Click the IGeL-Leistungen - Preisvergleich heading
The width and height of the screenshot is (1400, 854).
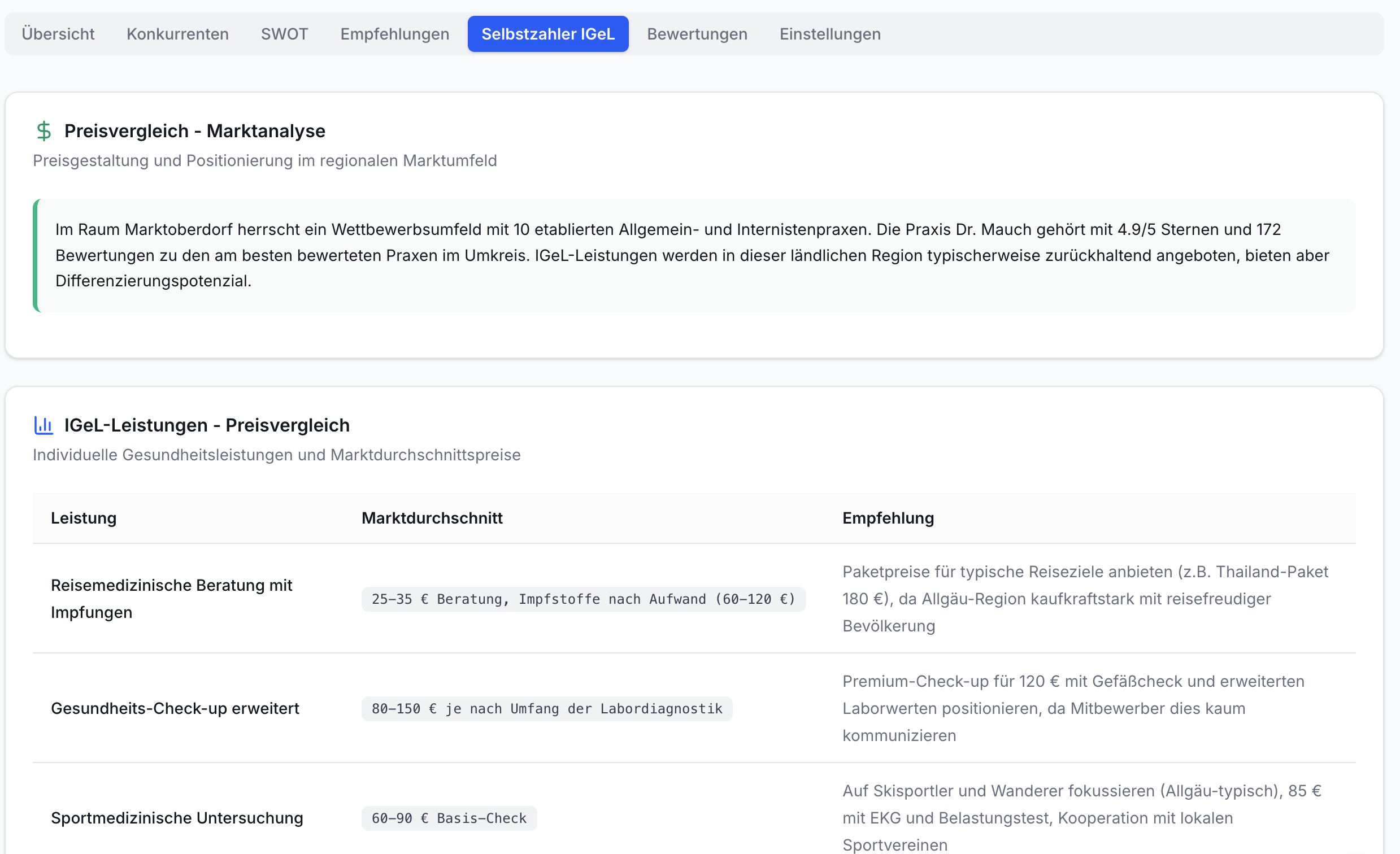pos(207,425)
